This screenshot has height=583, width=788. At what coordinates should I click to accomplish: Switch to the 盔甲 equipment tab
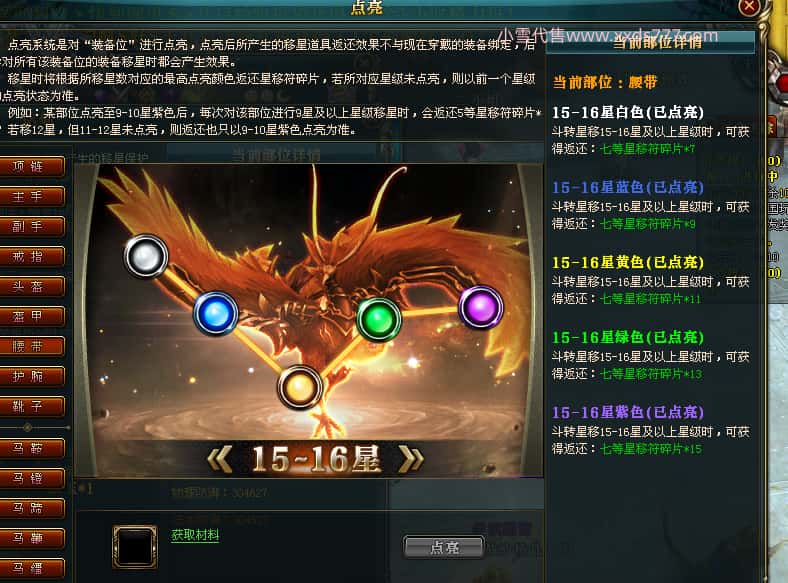pos(32,317)
